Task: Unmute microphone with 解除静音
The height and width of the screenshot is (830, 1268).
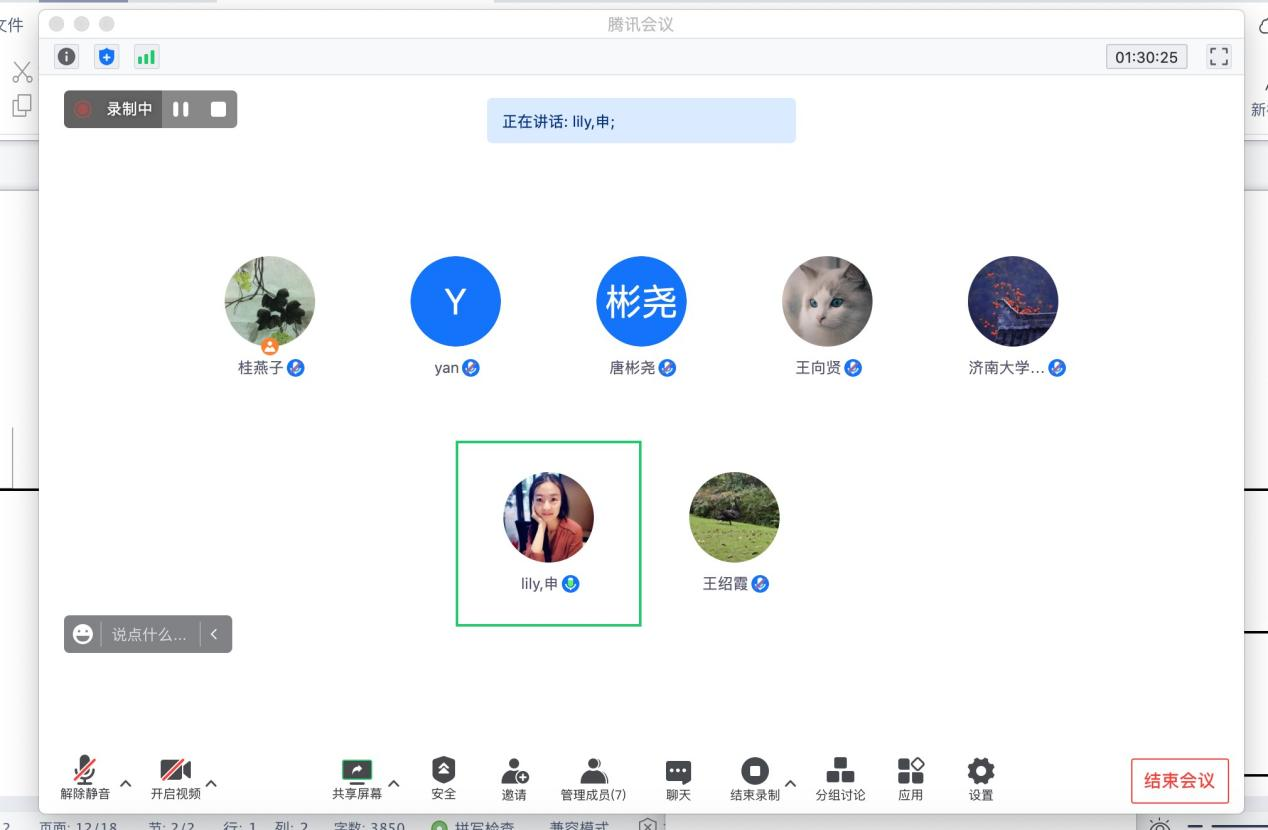Action: pos(85,778)
